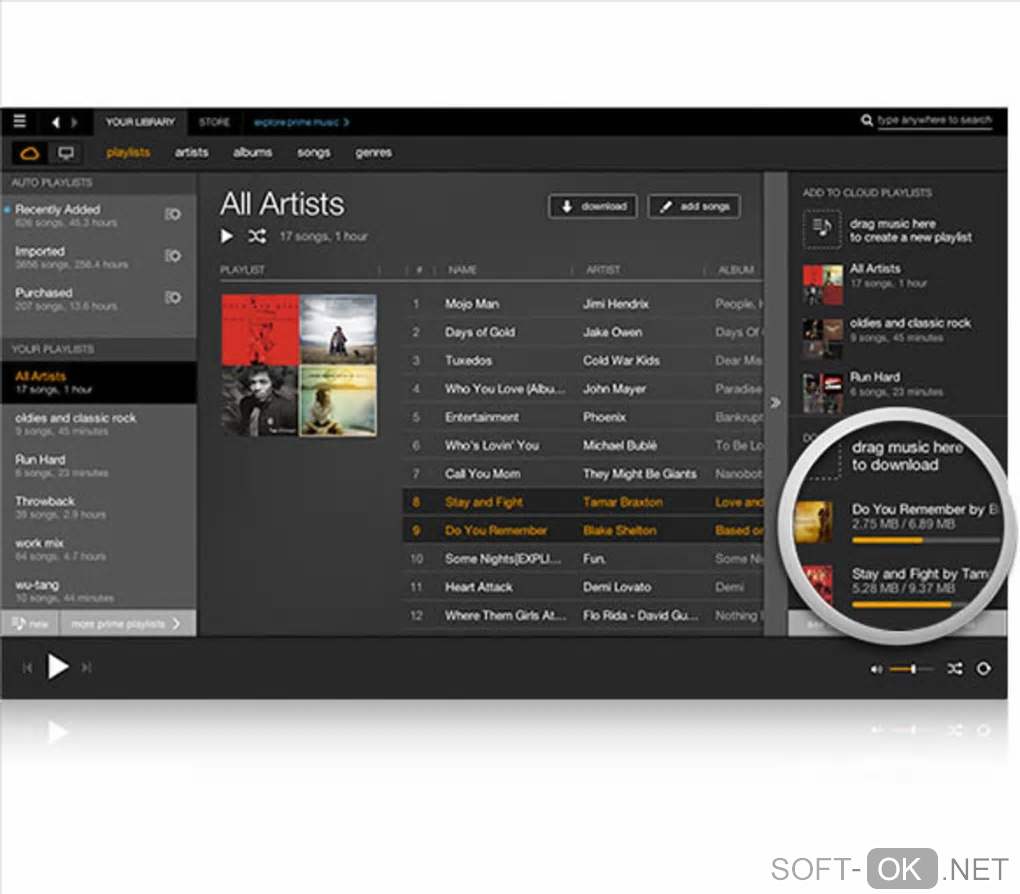Open work mix playlist
Image resolution: width=1020 pixels, height=894 pixels.
tap(98, 549)
